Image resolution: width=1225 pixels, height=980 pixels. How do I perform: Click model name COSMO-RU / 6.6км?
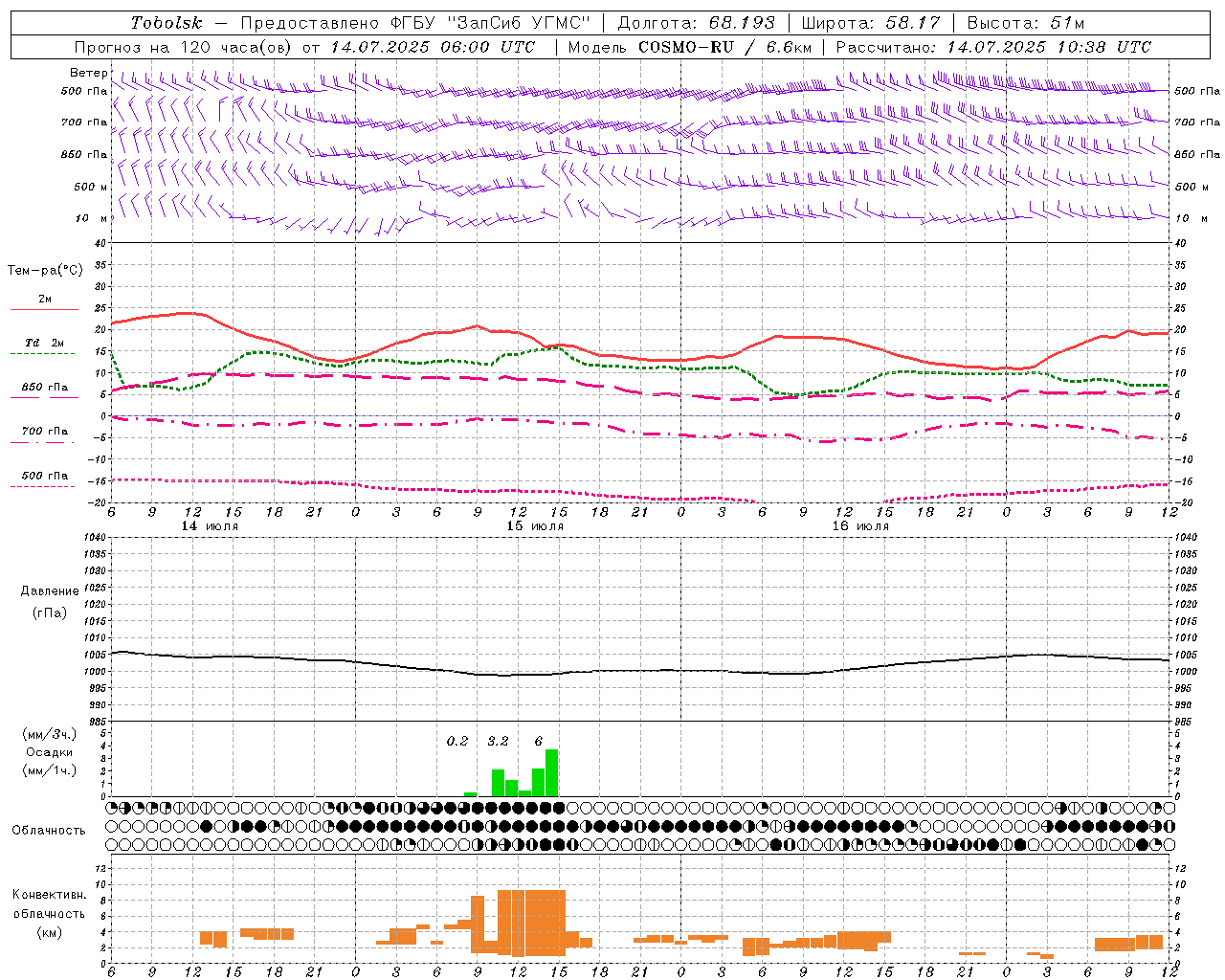[724, 47]
